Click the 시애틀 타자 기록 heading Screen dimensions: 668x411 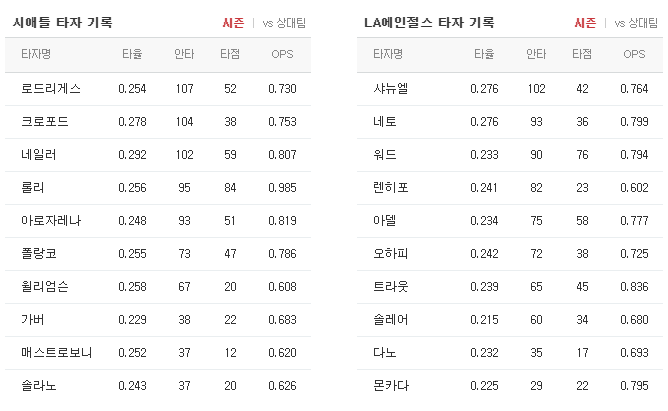point(63,23)
